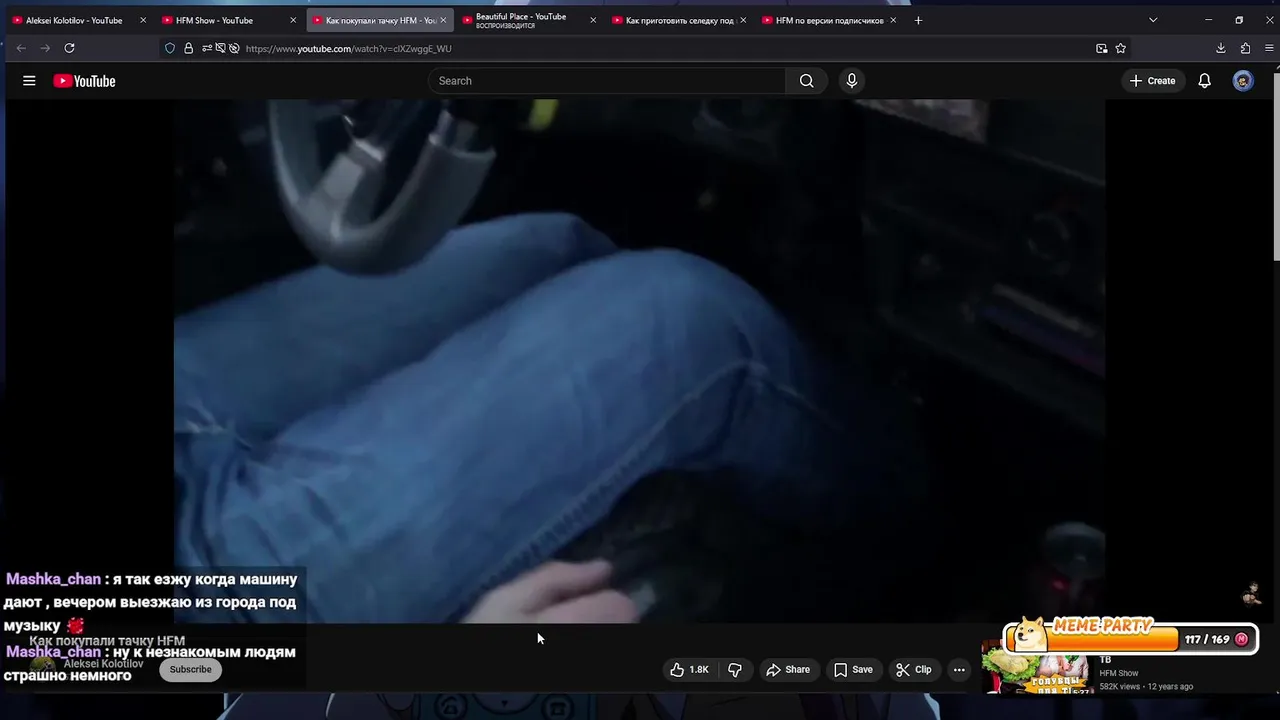Screen dimensions: 1280x720
Task: Start voice search with microphone icon
Action: click(x=852, y=81)
